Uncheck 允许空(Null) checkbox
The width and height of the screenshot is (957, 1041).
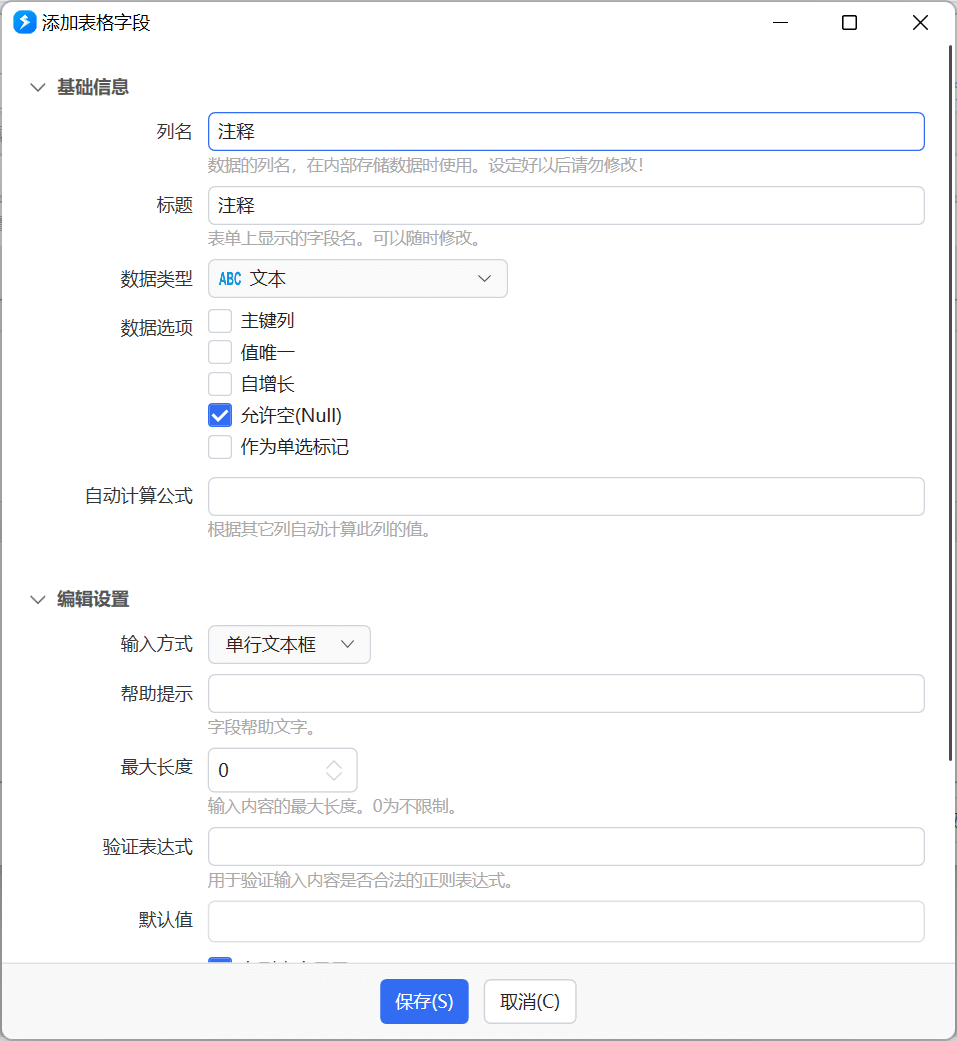point(220,416)
